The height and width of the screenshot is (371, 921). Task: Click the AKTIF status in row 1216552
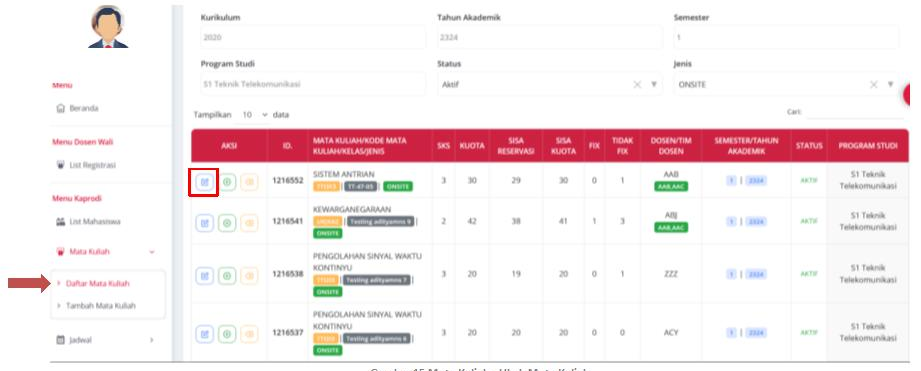809,181
